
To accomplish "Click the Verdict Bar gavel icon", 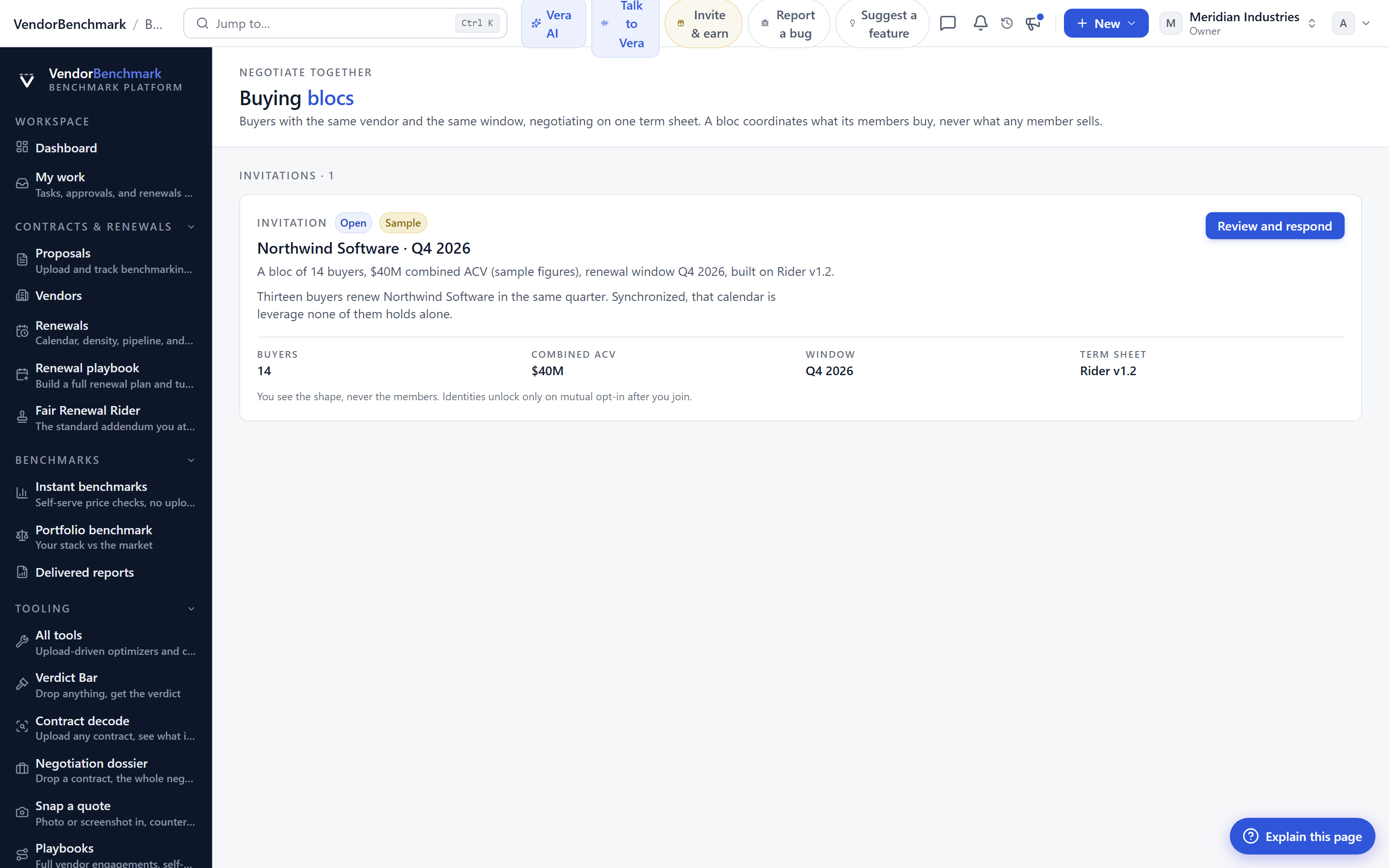I will click(x=22, y=684).
